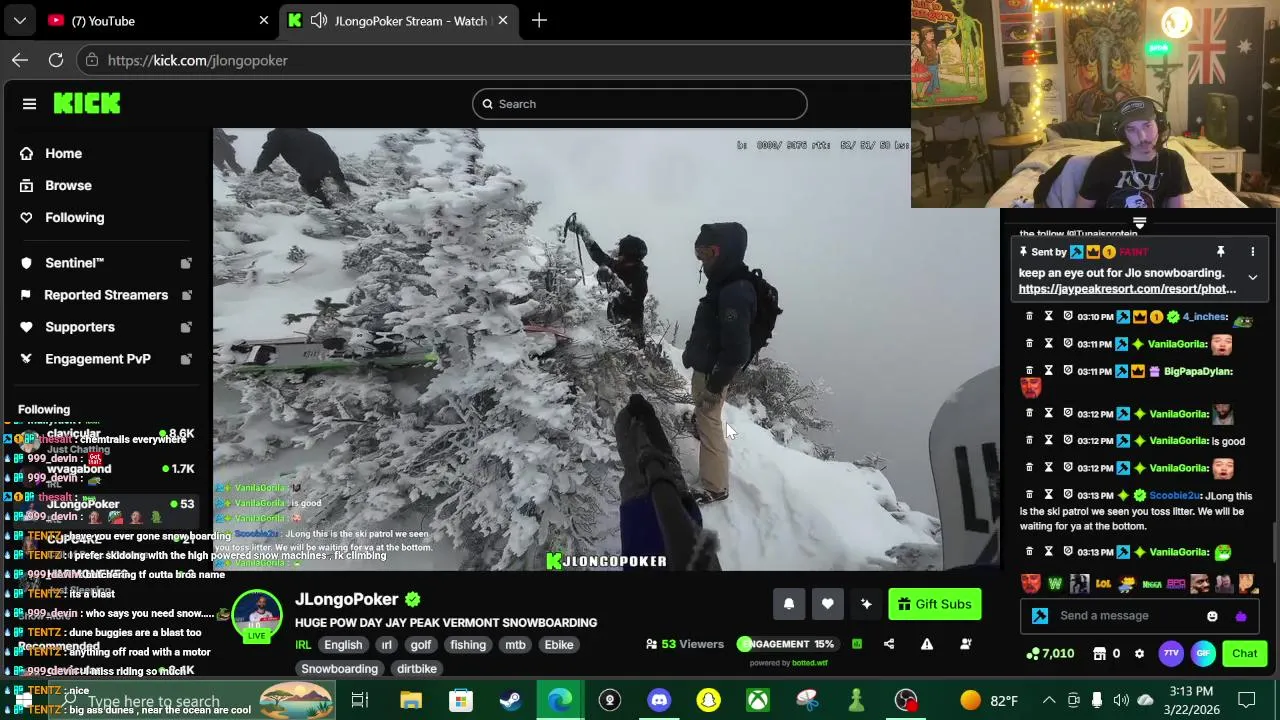
Task: Timeout BigPapaDylan with hourglass icon
Action: (x=1048, y=371)
